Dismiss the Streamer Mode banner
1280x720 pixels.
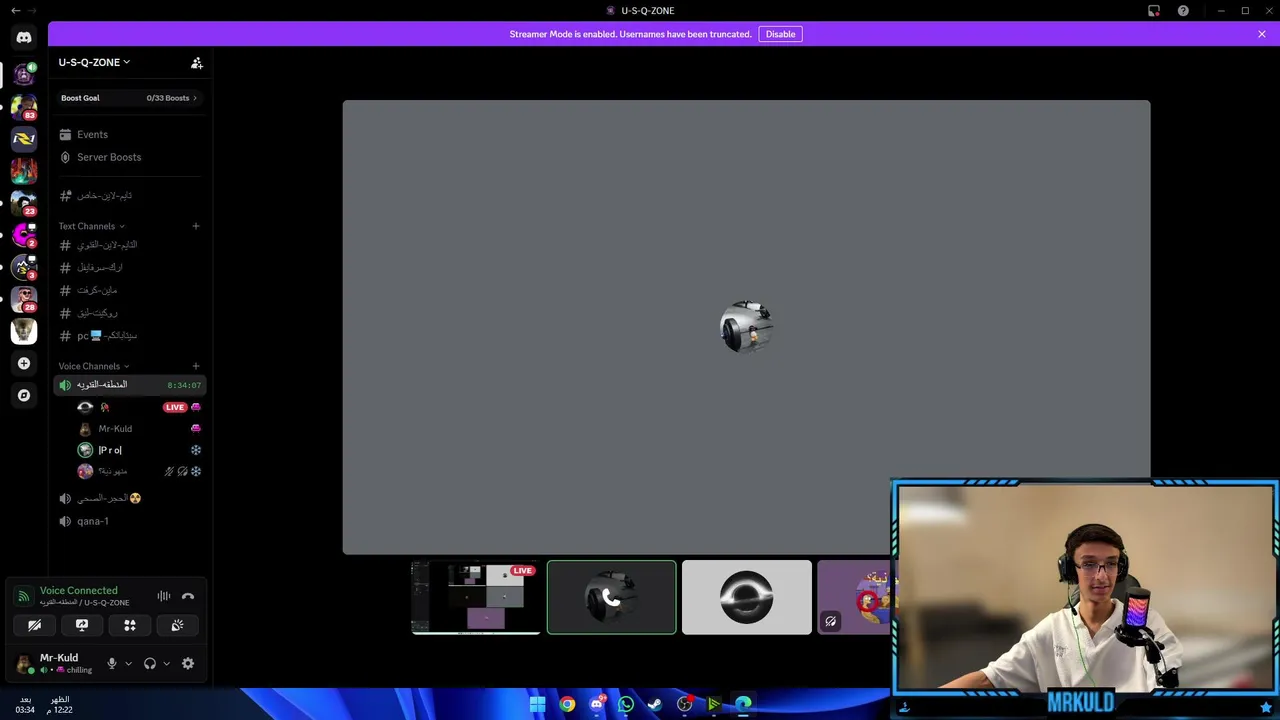click(1262, 34)
